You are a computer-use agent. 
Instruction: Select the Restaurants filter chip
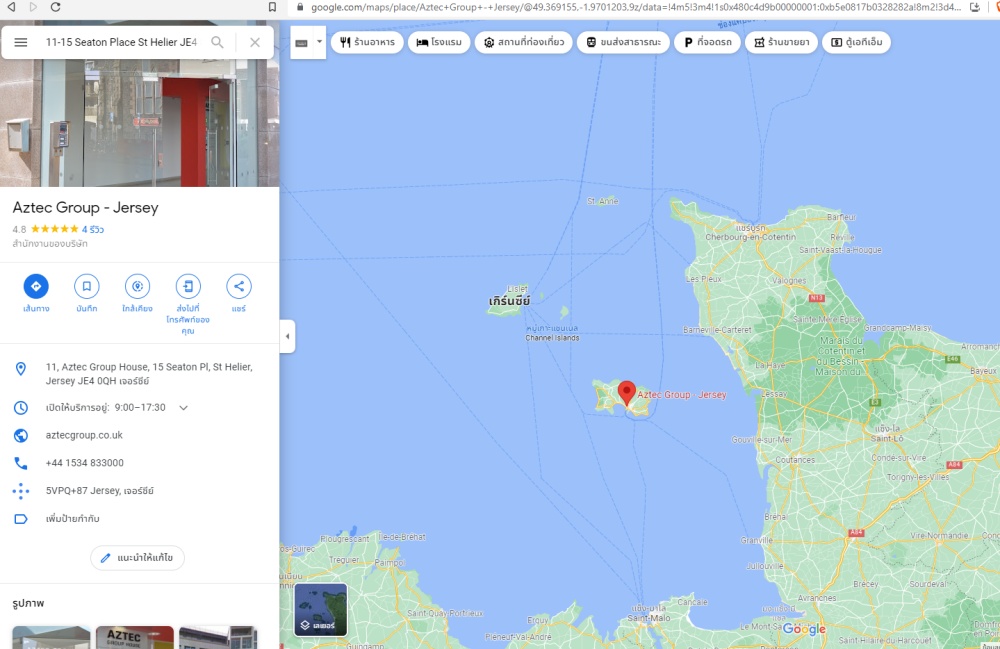point(367,43)
